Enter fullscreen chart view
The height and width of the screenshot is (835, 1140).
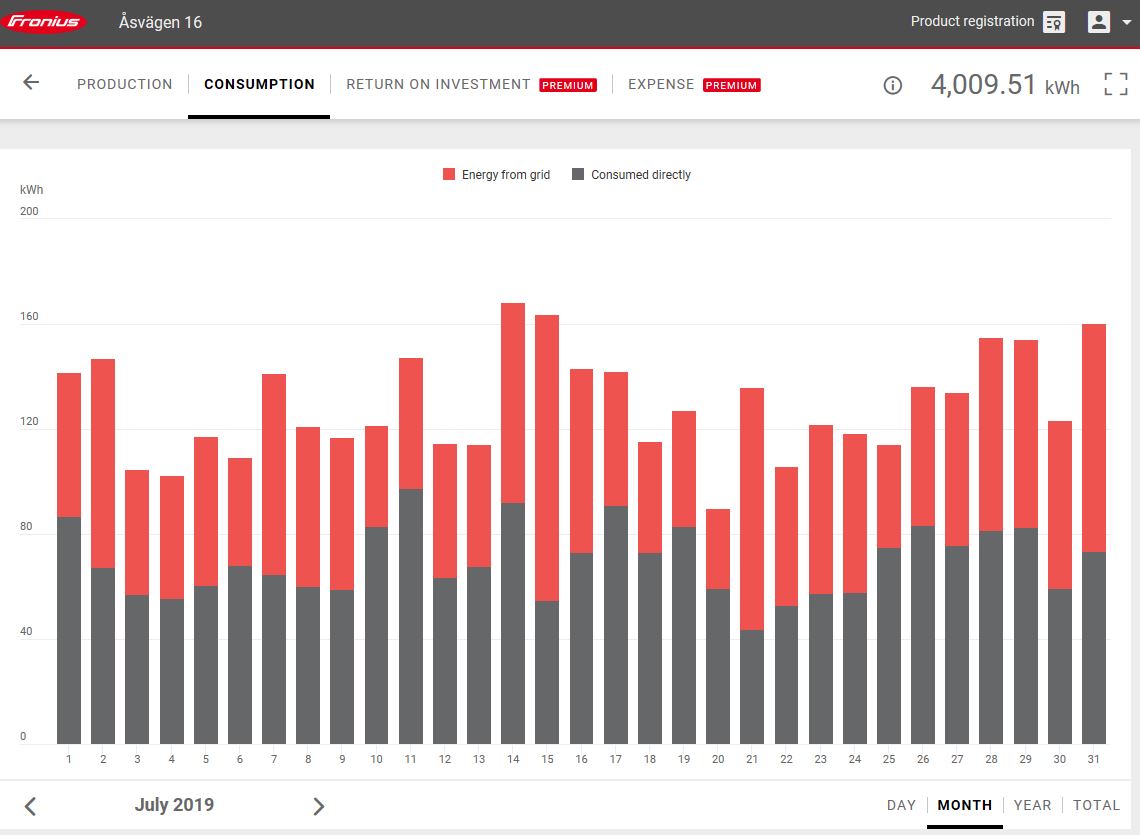[1115, 84]
